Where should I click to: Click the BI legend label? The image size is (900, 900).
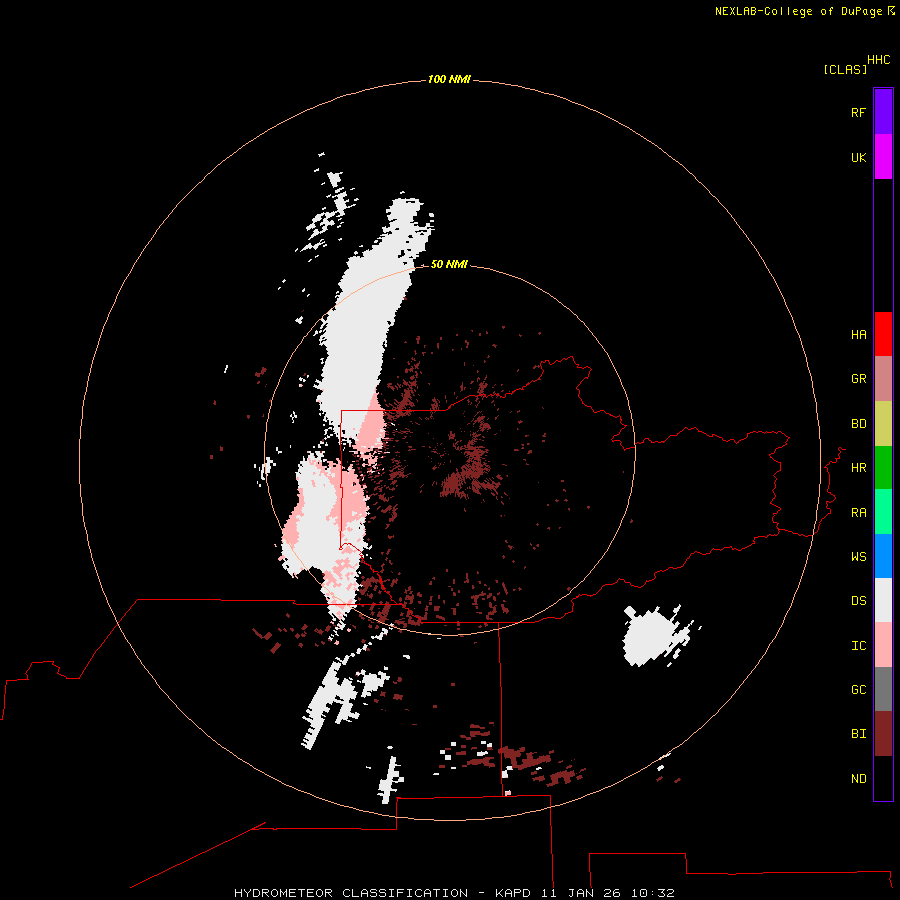click(x=858, y=734)
